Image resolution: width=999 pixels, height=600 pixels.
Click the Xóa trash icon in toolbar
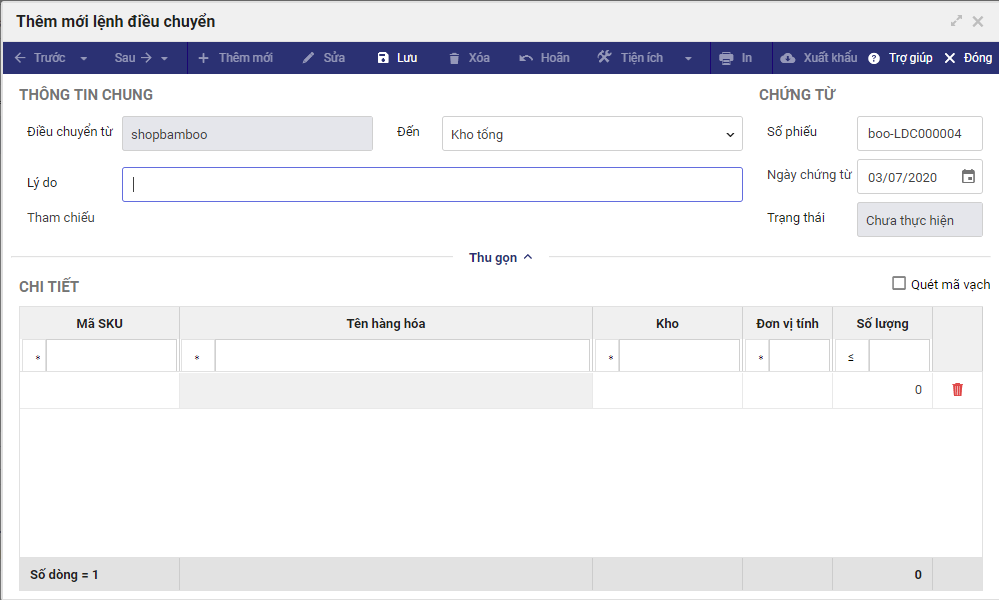[x=455, y=58]
